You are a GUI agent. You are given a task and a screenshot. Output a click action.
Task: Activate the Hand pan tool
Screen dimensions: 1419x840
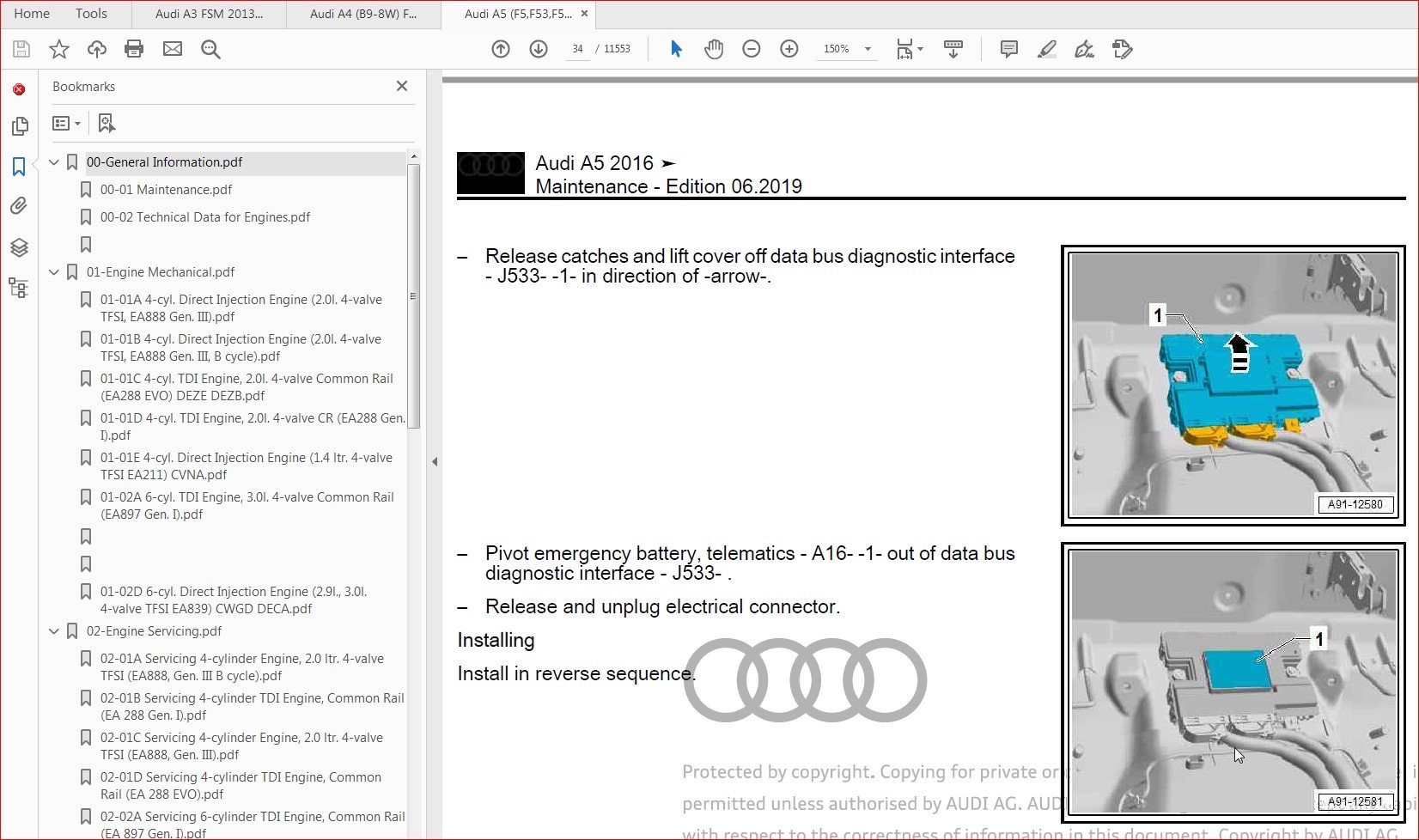(714, 49)
